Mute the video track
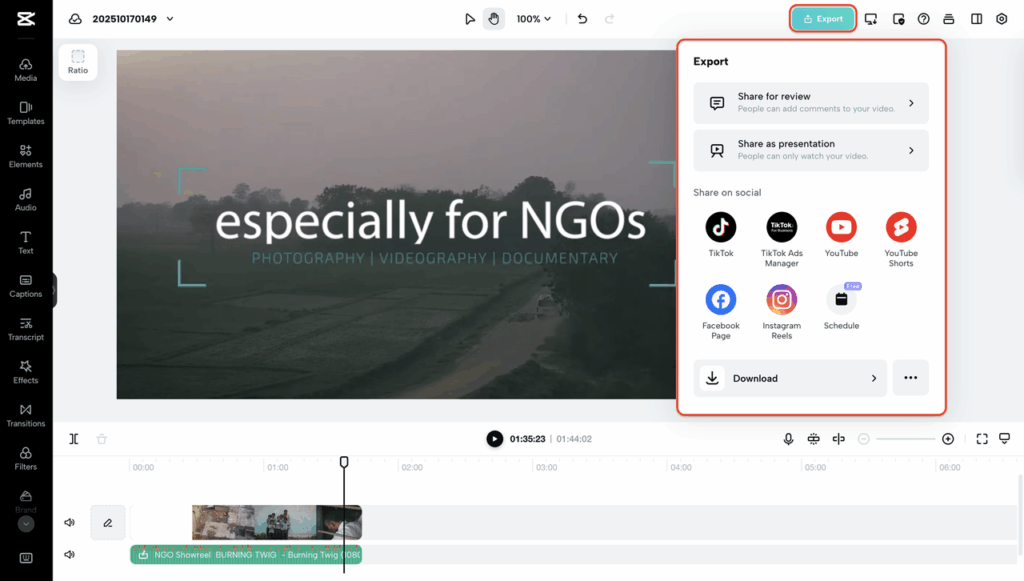This screenshot has width=1024, height=581. point(70,522)
